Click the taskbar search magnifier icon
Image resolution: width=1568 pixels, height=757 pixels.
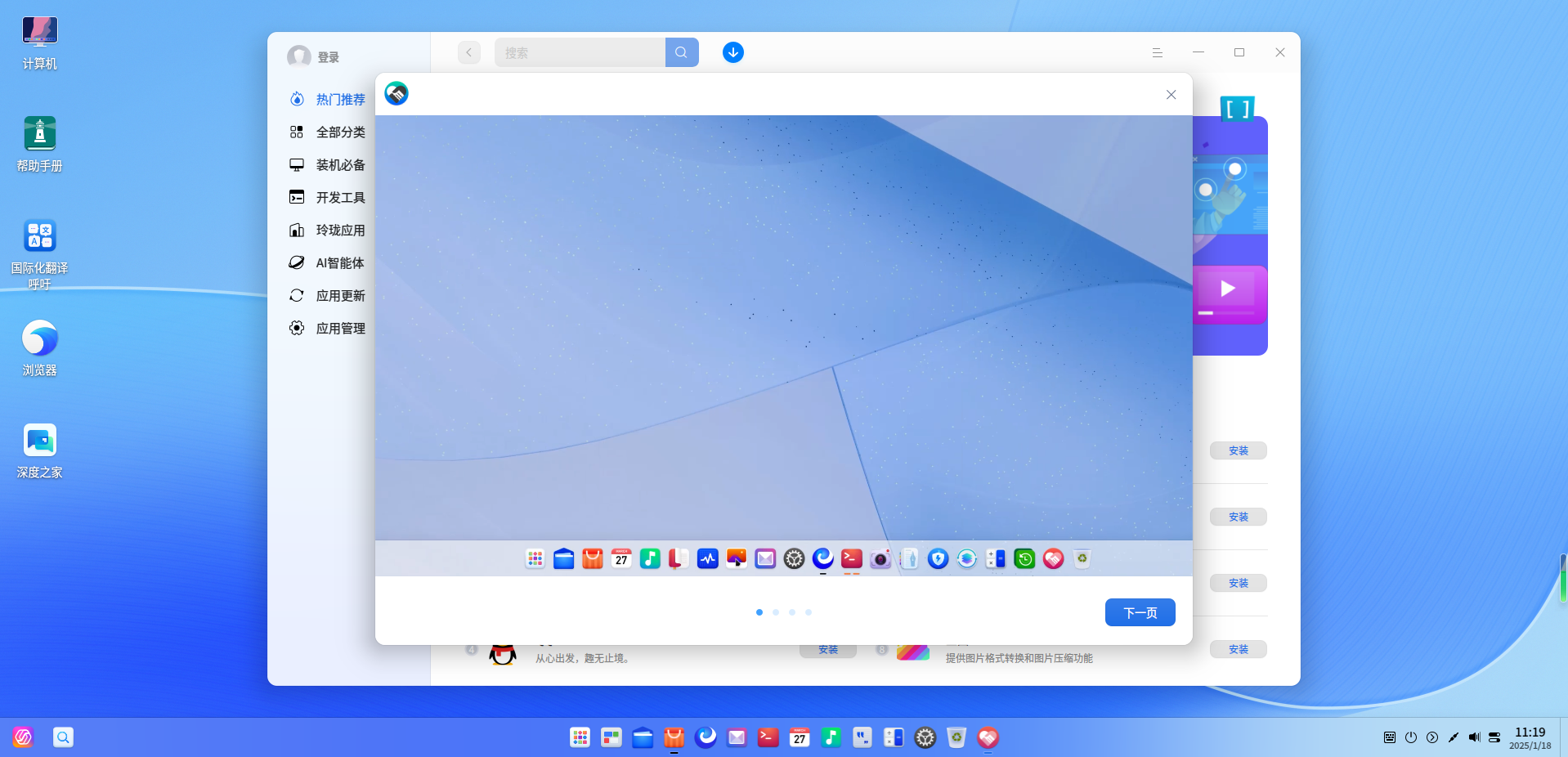pos(63,737)
